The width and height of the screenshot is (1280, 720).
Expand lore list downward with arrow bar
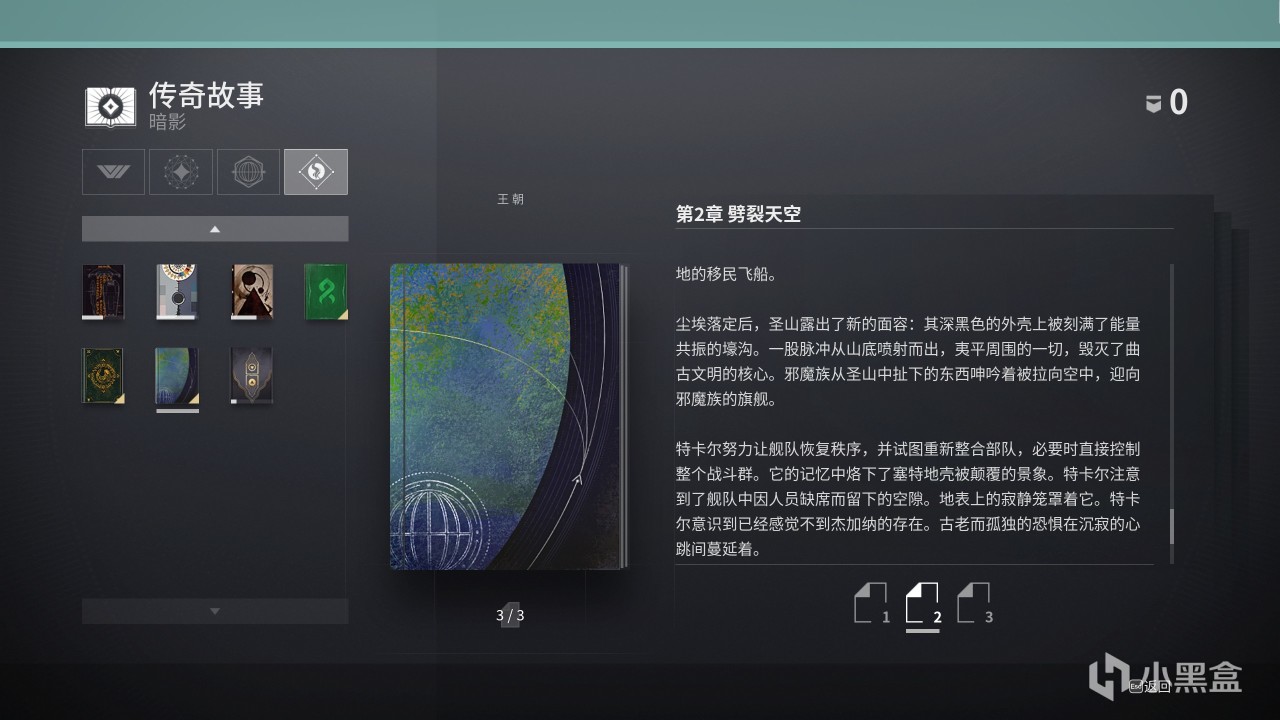pos(215,611)
